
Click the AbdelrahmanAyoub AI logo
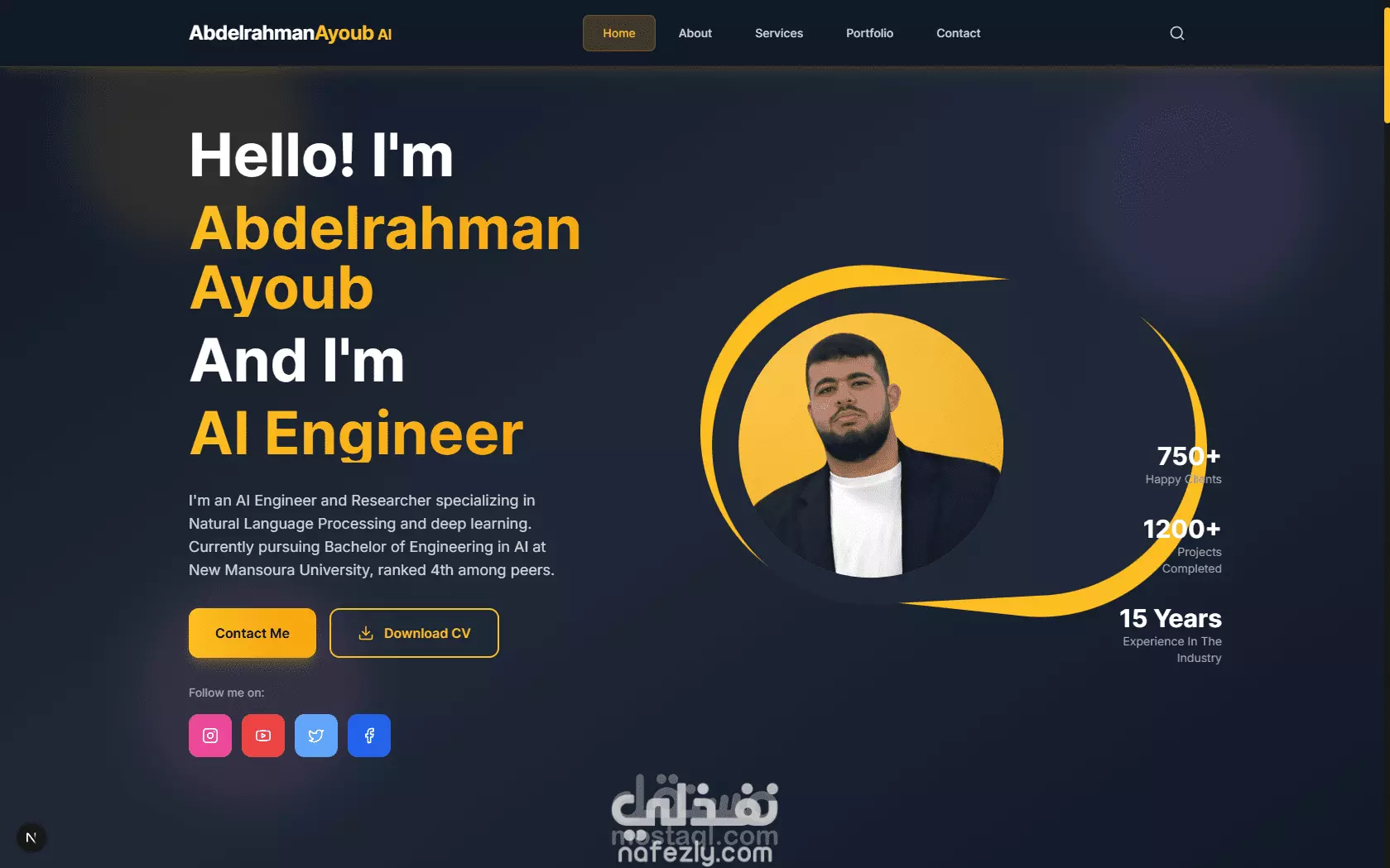point(291,33)
